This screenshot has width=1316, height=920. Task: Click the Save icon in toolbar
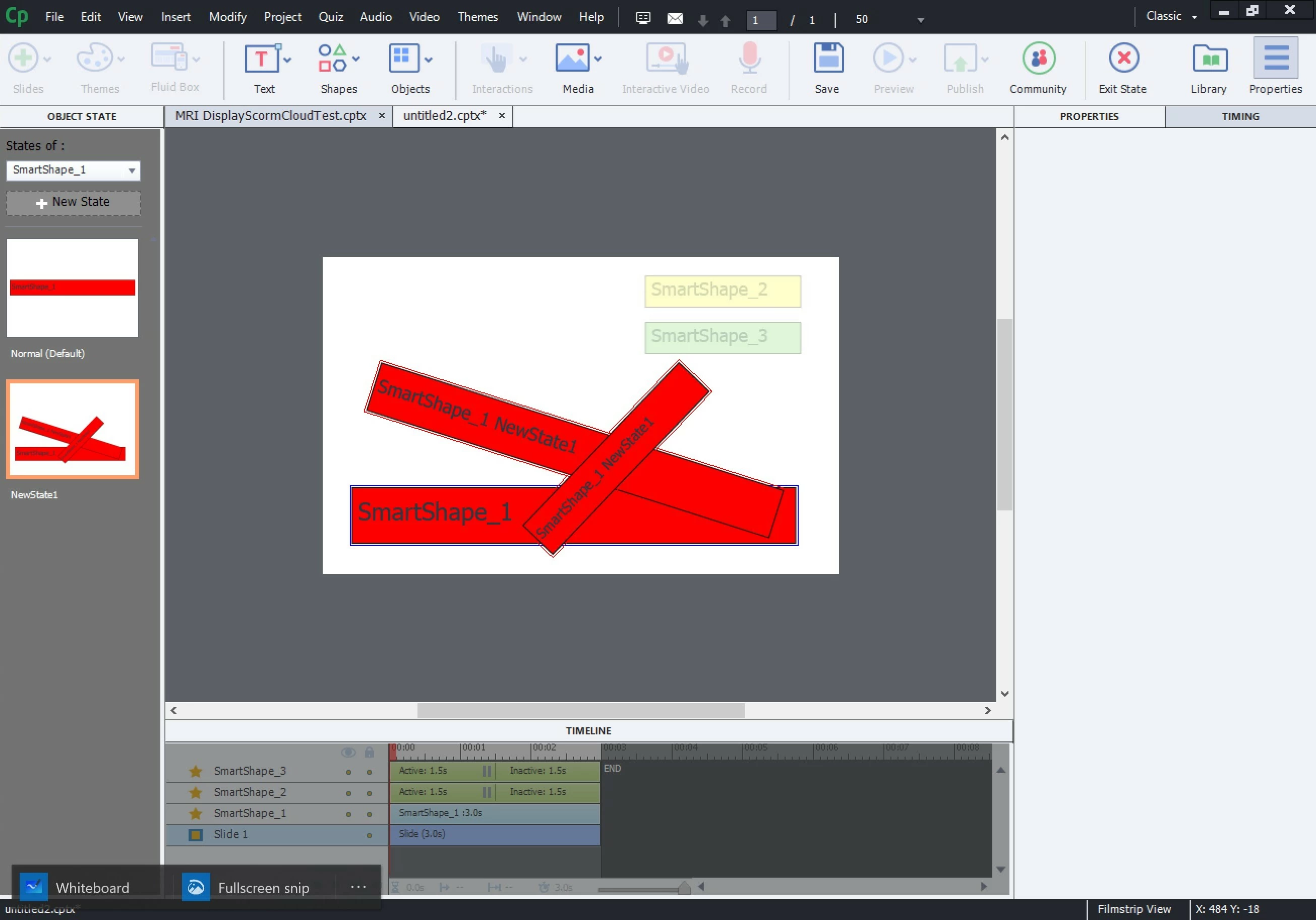point(827,58)
